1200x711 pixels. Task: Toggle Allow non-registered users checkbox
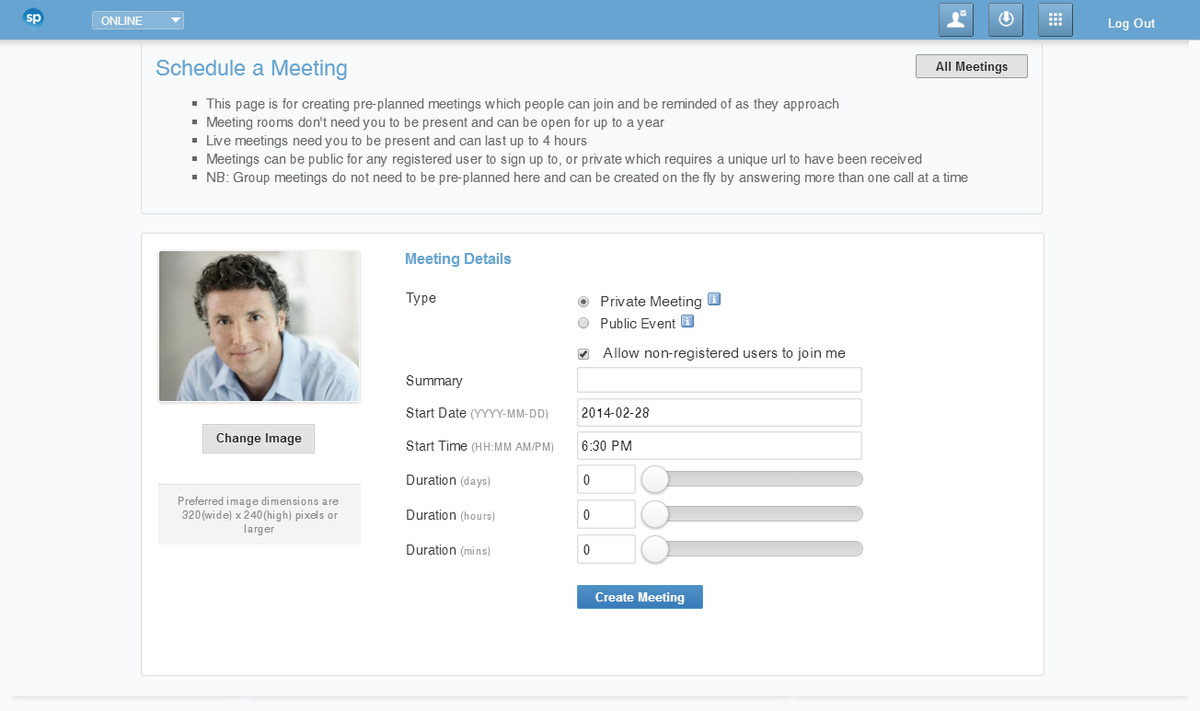[x=584, y=353]
